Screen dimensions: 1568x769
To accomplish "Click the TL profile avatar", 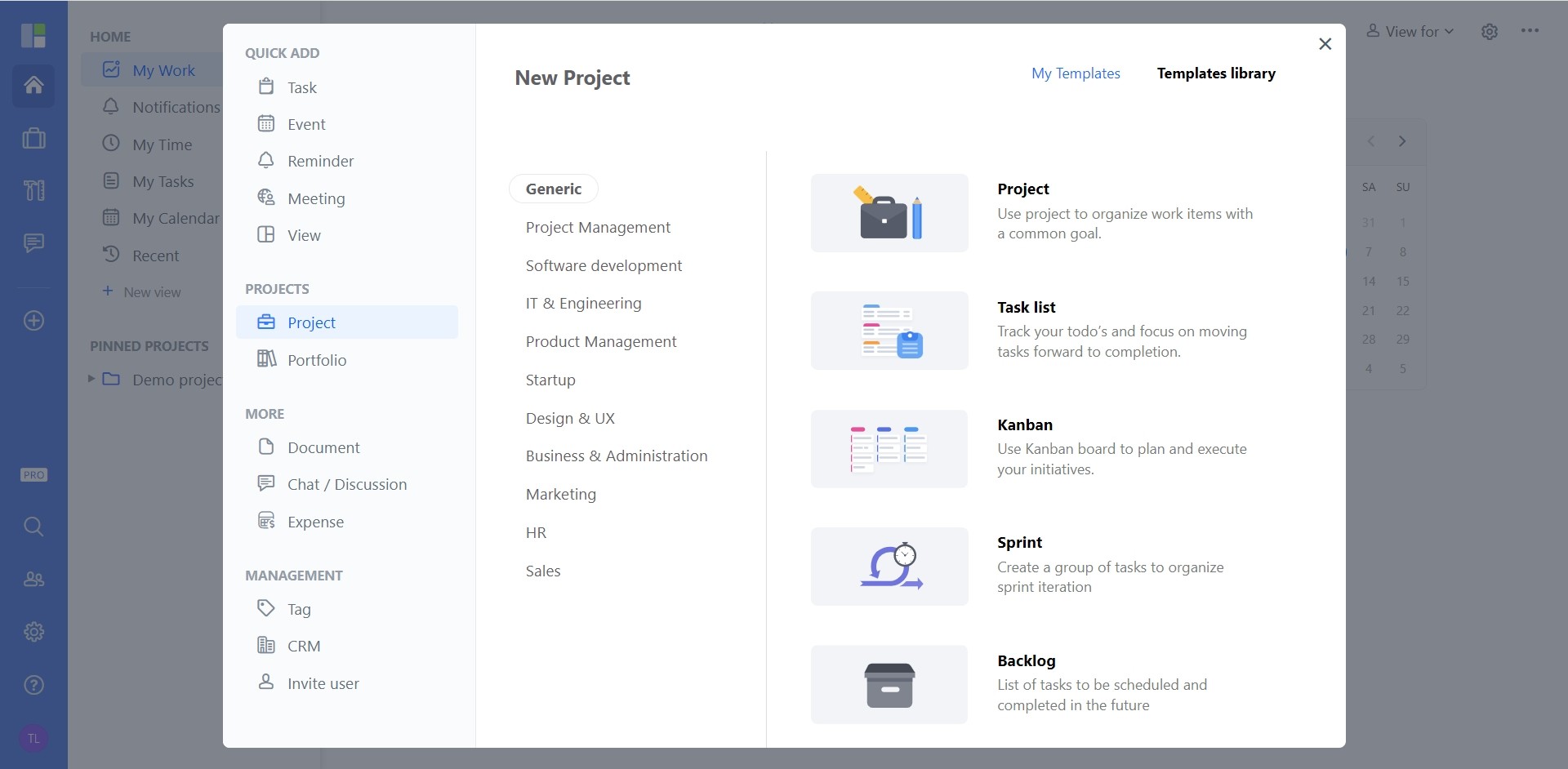I will tap(33, 738).
